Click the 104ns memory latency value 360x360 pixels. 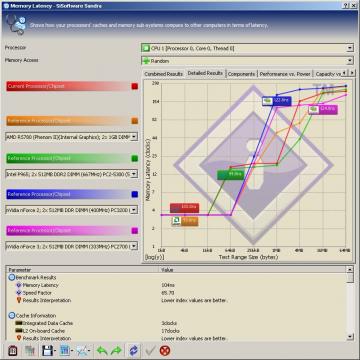tap(168, 285)
